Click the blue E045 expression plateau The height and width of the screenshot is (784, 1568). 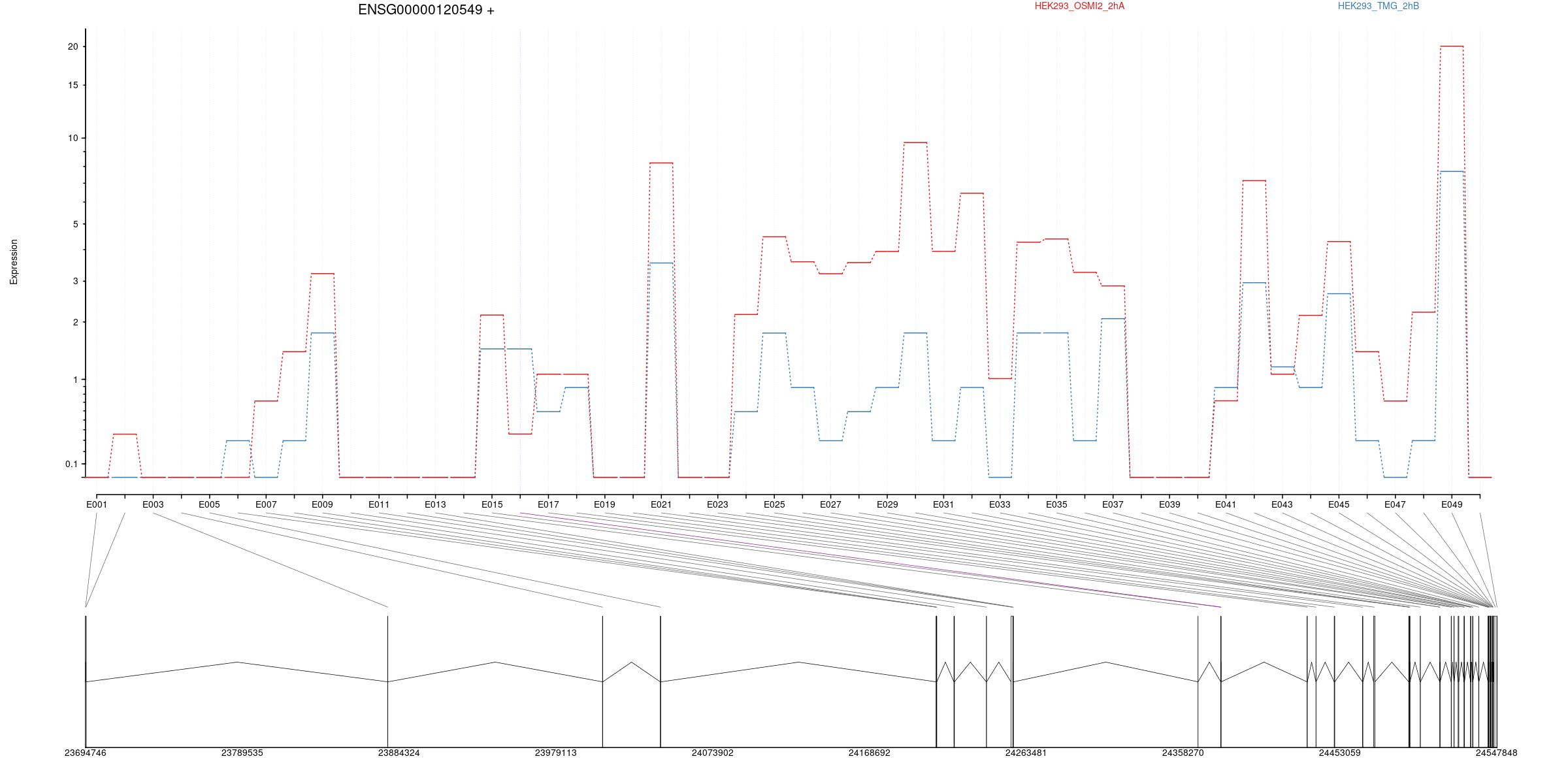point(1339,293)
